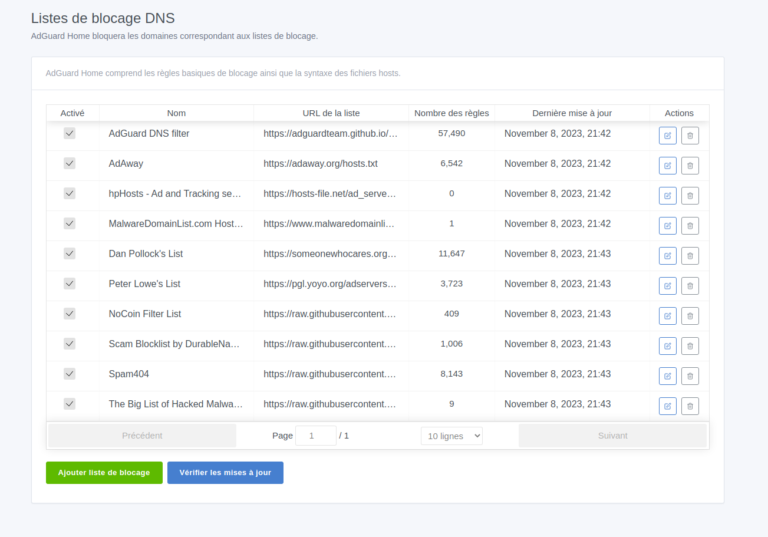Toggle NoCoin Filter List checkbox
This screenshot has height=537, width=768.
pos(70,313)
